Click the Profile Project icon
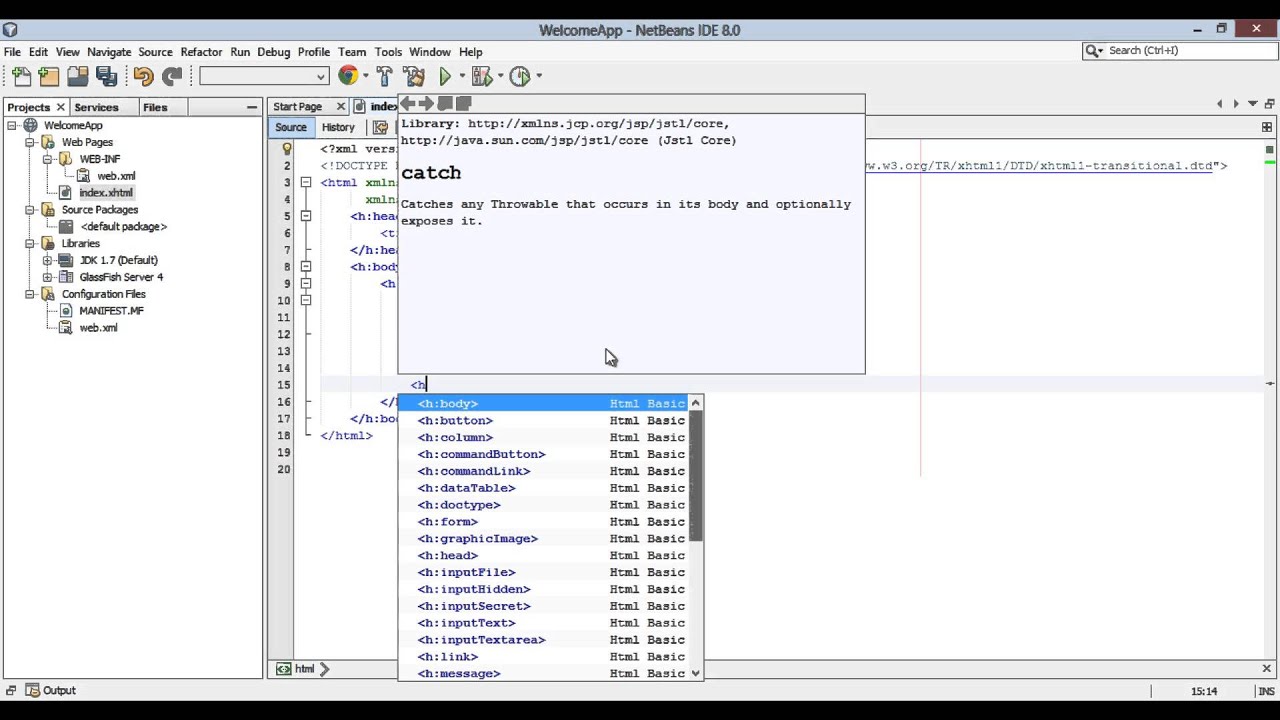This screenshot has width=1280, height=720. [x=519, y=76]
